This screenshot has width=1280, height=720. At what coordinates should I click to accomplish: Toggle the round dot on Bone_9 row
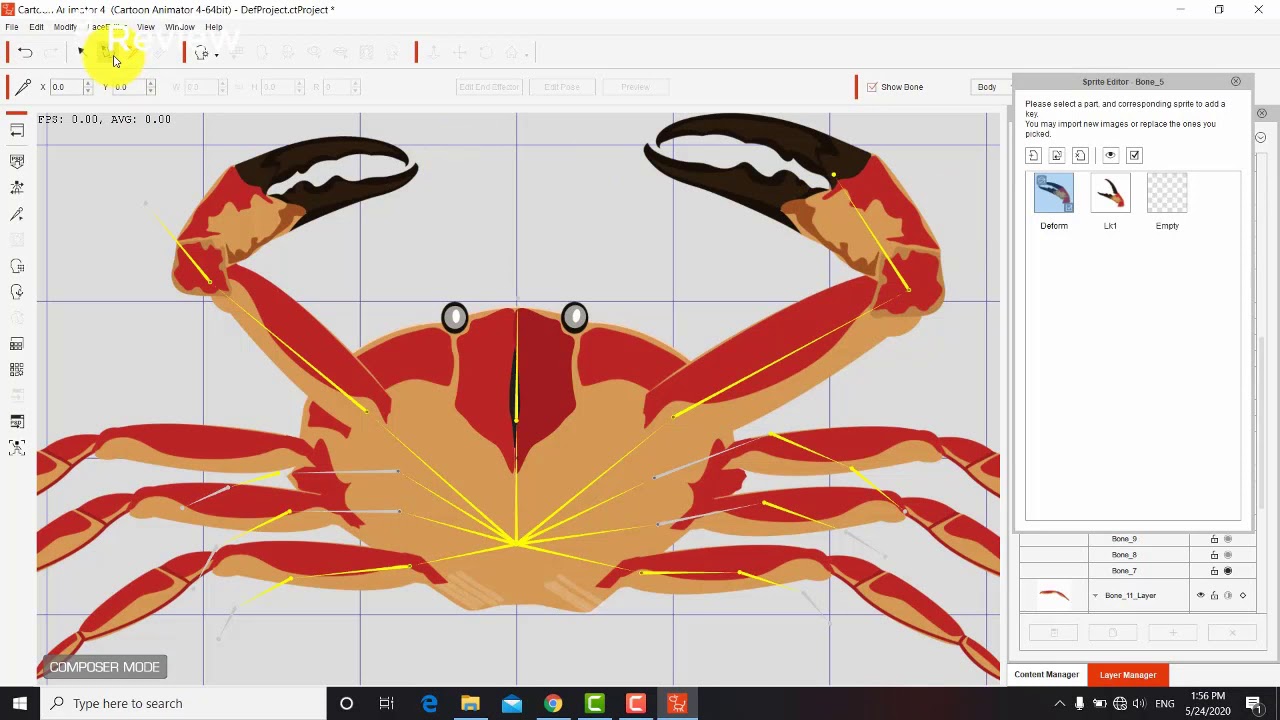coord(1228,539)
